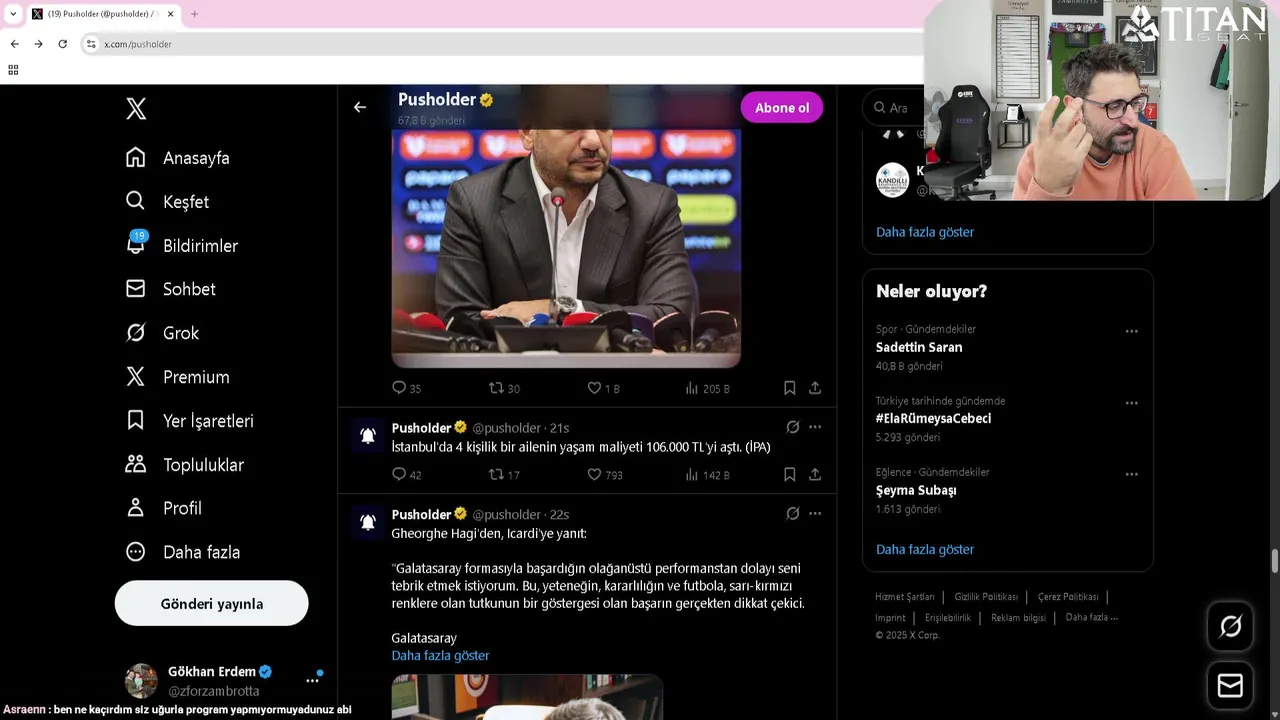1280x720 pixels.
Task: Reload the browser page
Action: tap(62, 44)
